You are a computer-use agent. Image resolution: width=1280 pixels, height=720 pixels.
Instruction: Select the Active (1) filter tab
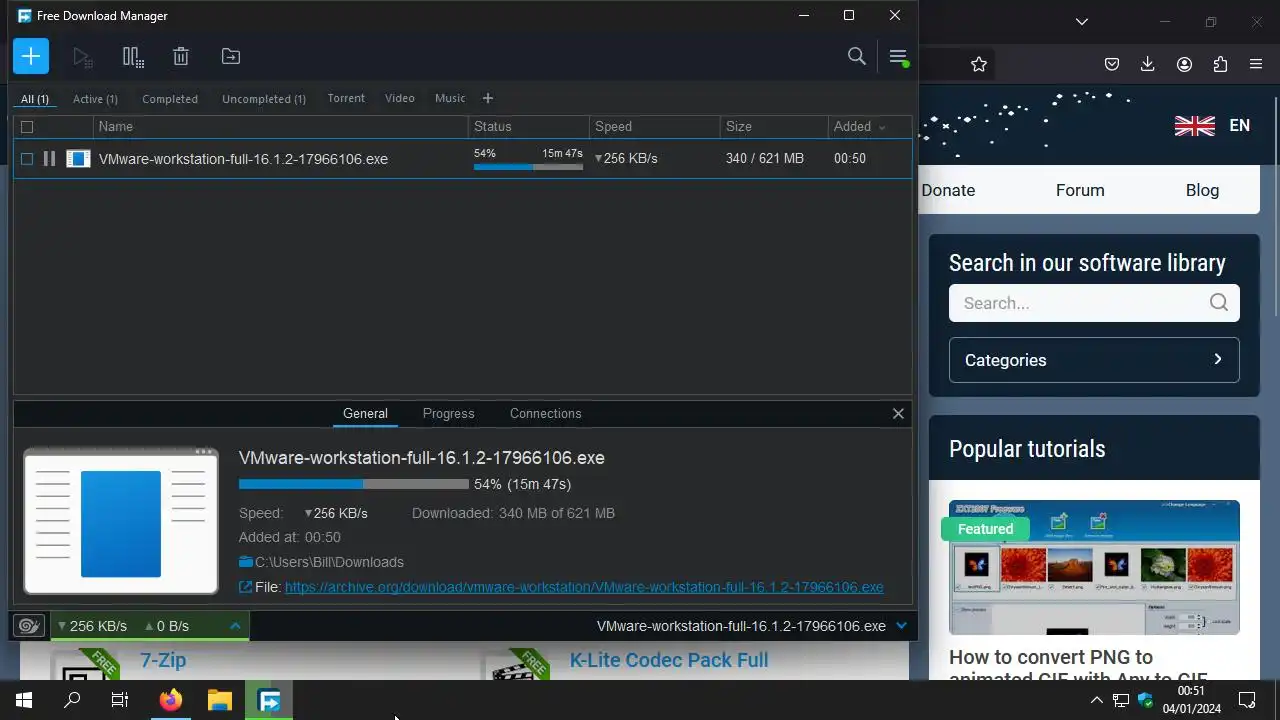95,99
